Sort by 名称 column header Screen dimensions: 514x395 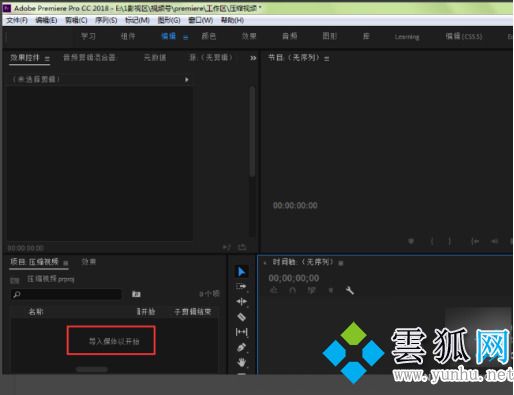tap(36, 312)
